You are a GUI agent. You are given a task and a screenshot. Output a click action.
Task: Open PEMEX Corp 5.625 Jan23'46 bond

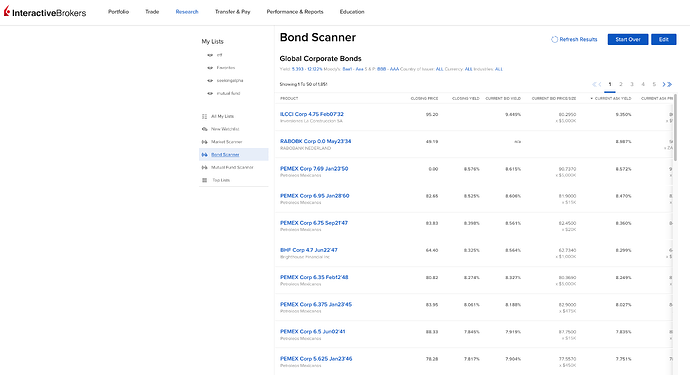[x=316, y=359]
